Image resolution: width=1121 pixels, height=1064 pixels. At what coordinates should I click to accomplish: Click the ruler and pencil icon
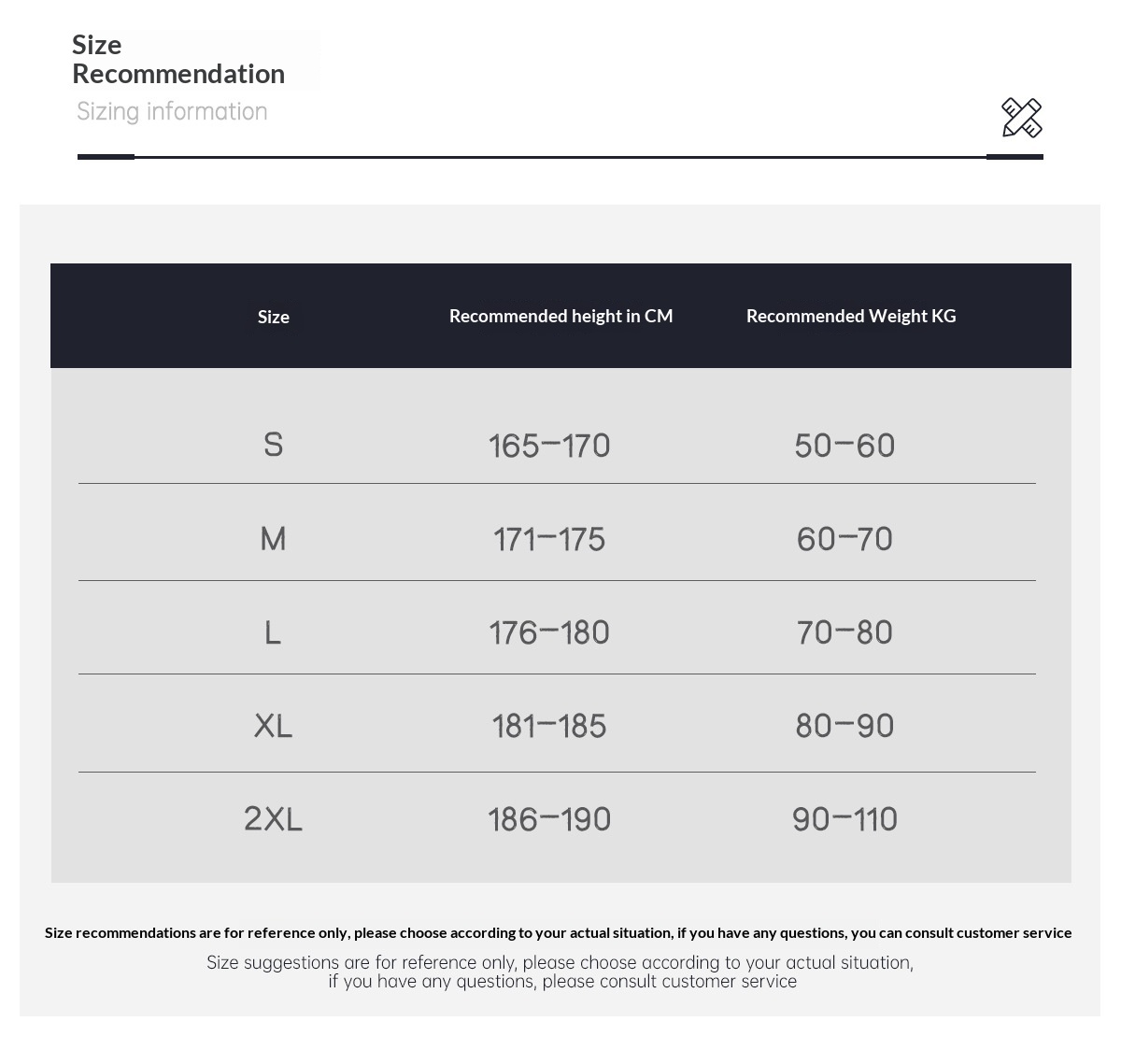(1021, 118)
